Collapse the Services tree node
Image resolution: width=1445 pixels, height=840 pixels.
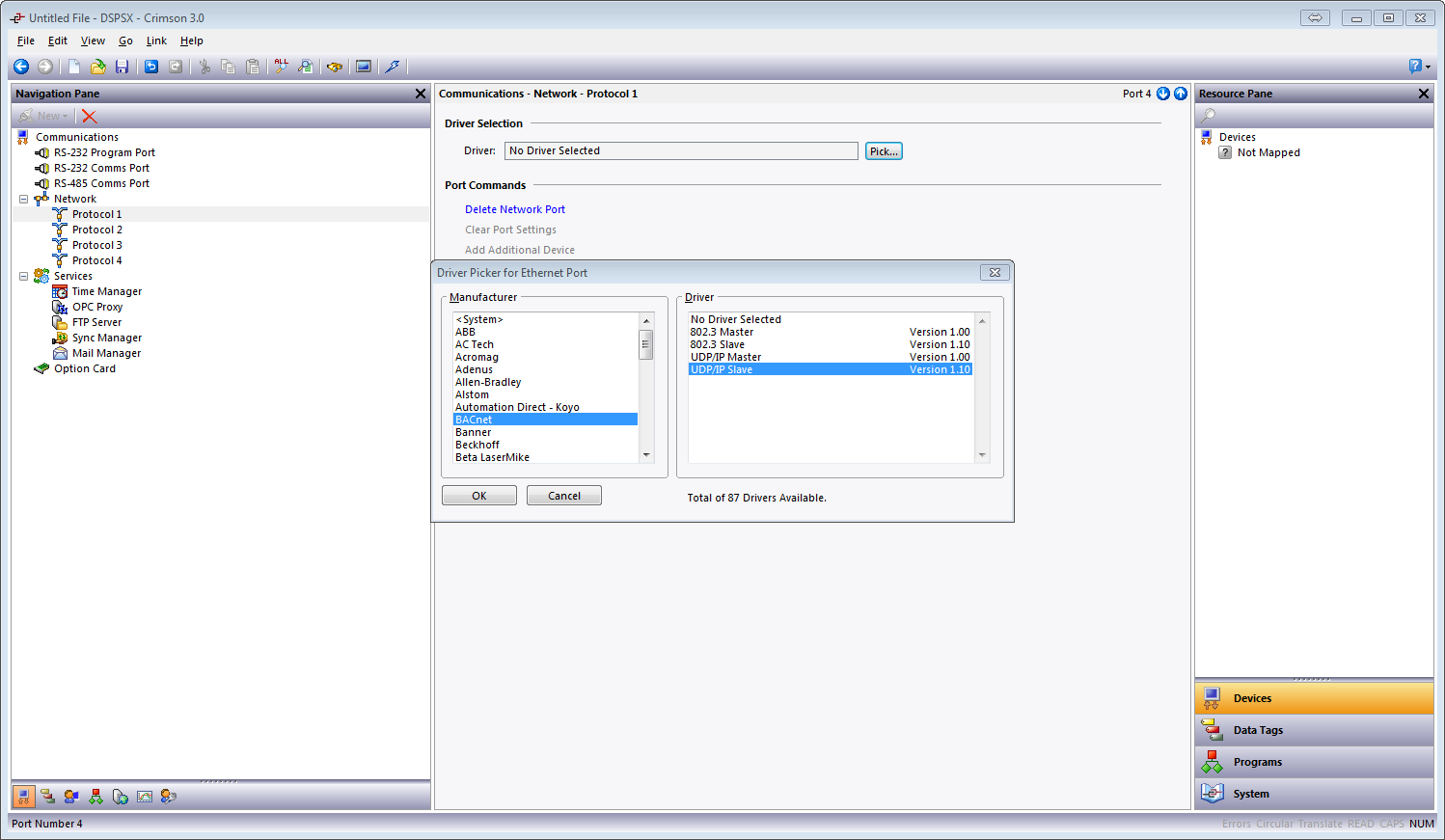pos(24,277)
